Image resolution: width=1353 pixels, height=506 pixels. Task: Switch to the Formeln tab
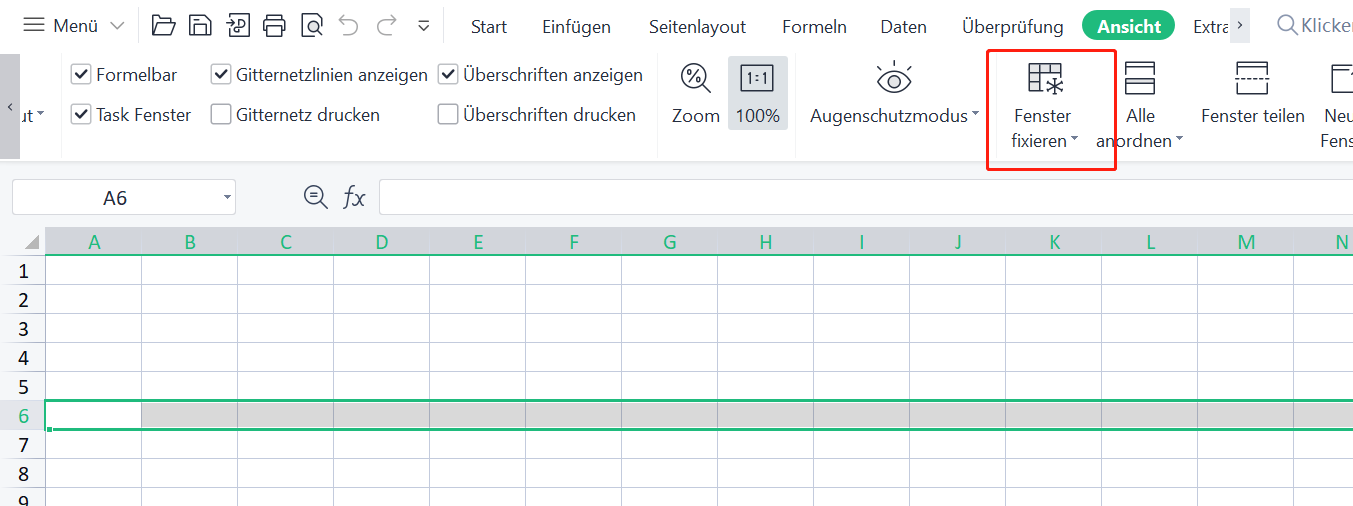tap(814, 27)
